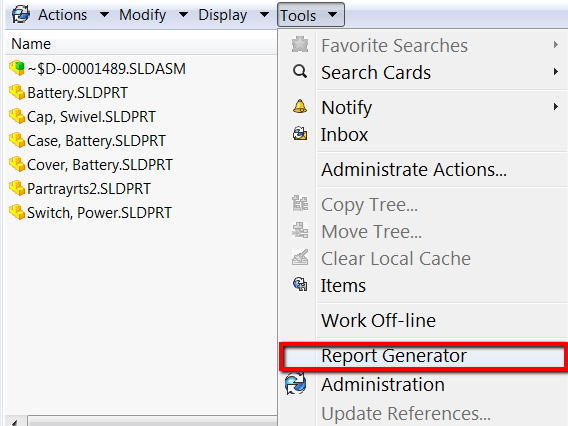Click the part icon next to Cap, Swivel.SLDPRT
Image resolution: width=568 pixels, height=426 pixels.
pyautogui.click(x=17, y=116)
